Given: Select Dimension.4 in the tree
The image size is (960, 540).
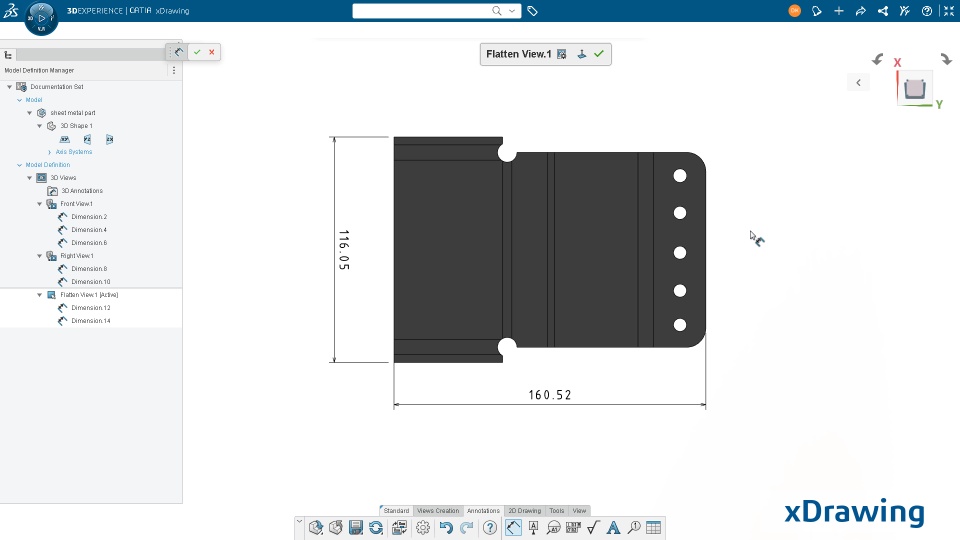Looking at the screenshot, I should click(x=89, y=230).
